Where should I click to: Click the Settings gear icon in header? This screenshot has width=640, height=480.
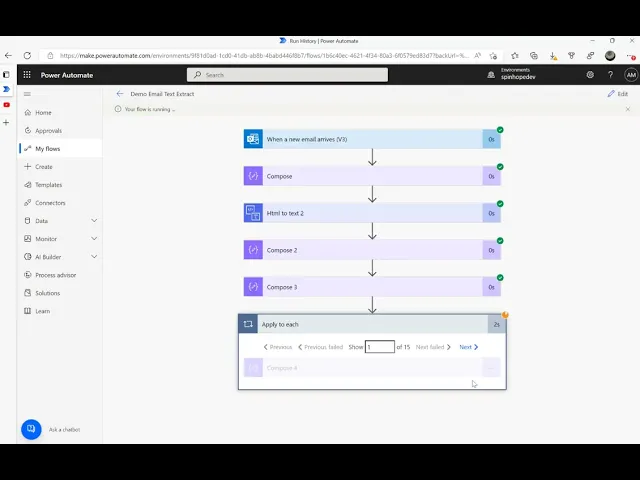pyautogui.click(x=590, y=75)
